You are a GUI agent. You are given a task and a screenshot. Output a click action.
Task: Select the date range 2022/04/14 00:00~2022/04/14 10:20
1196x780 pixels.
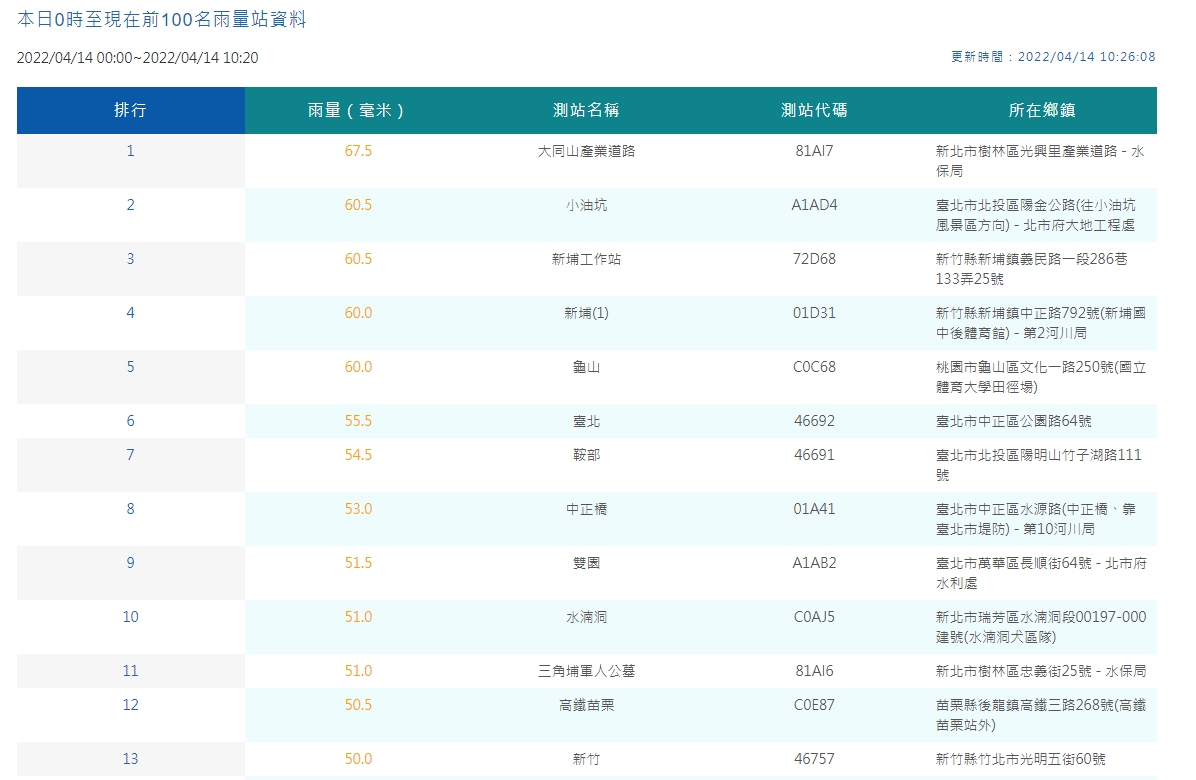pyautogui.click(x=137, y=58)
